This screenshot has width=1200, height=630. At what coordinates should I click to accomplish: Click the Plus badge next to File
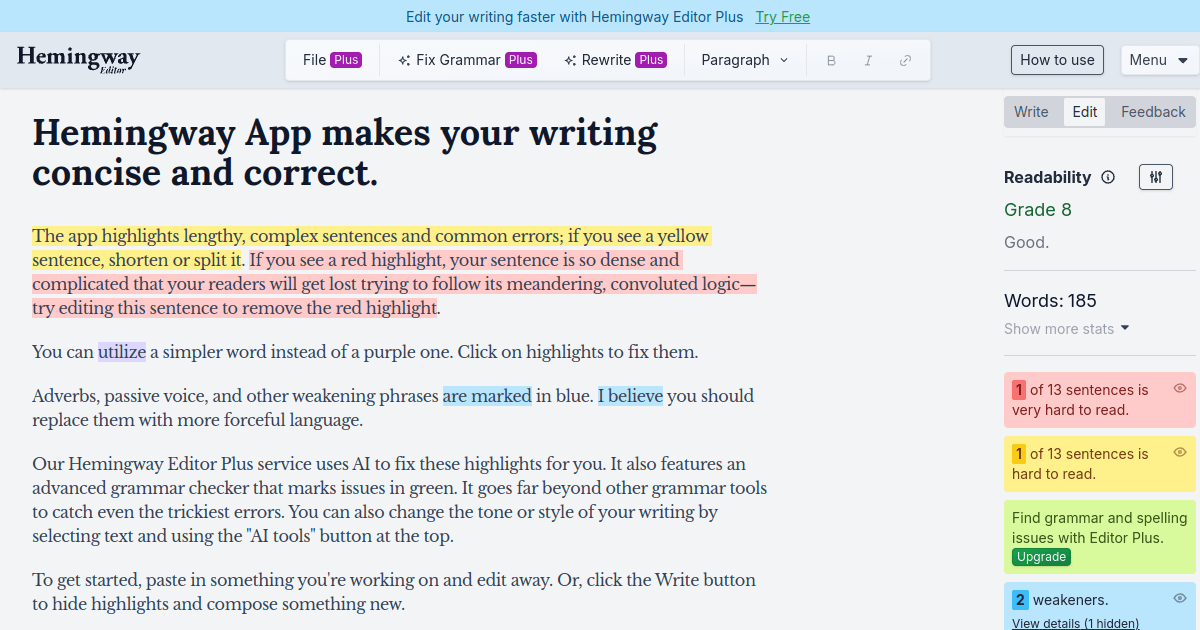pyautogui.click(x=346, y=60)
